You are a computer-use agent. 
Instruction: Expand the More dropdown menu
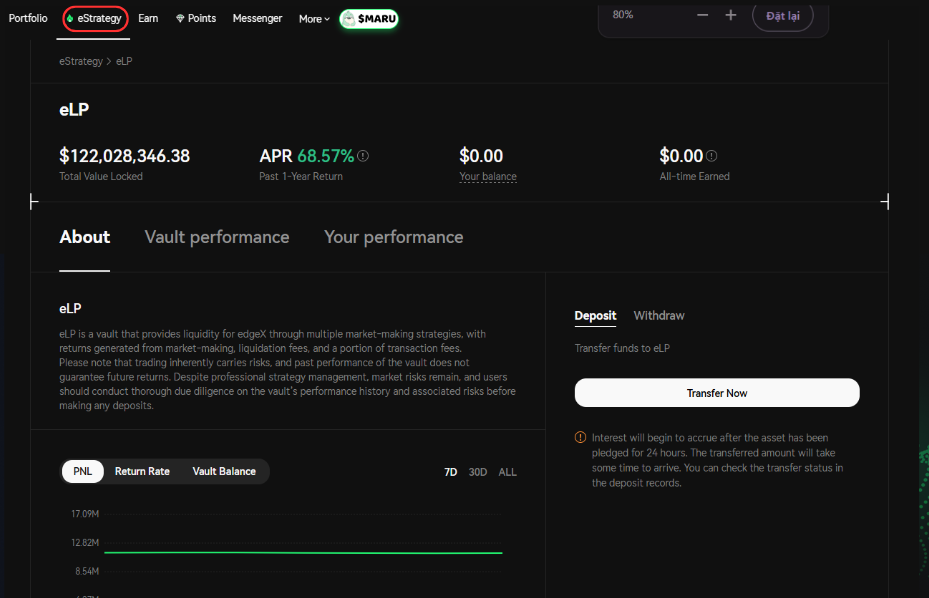tap(314, 19)
